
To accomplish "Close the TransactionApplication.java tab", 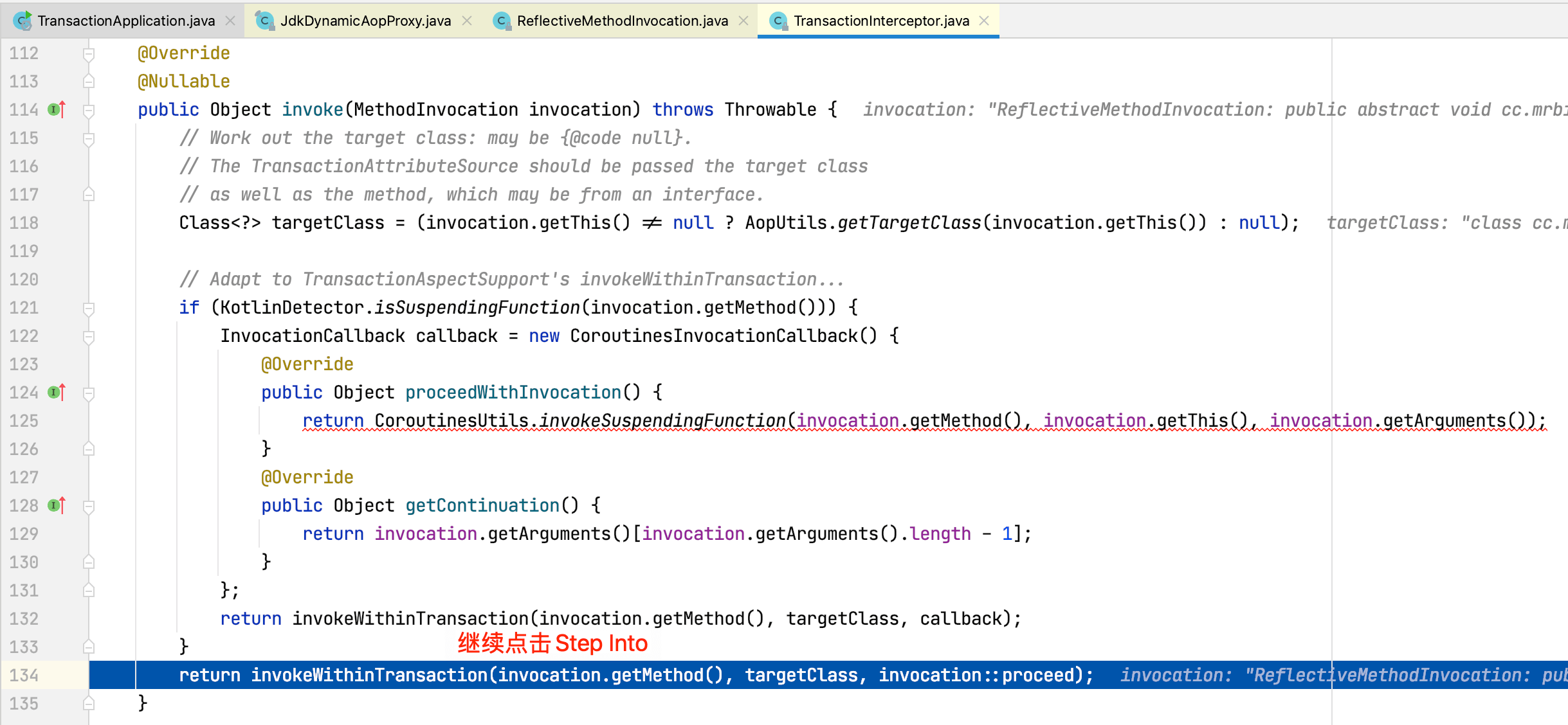I will 230,21.
